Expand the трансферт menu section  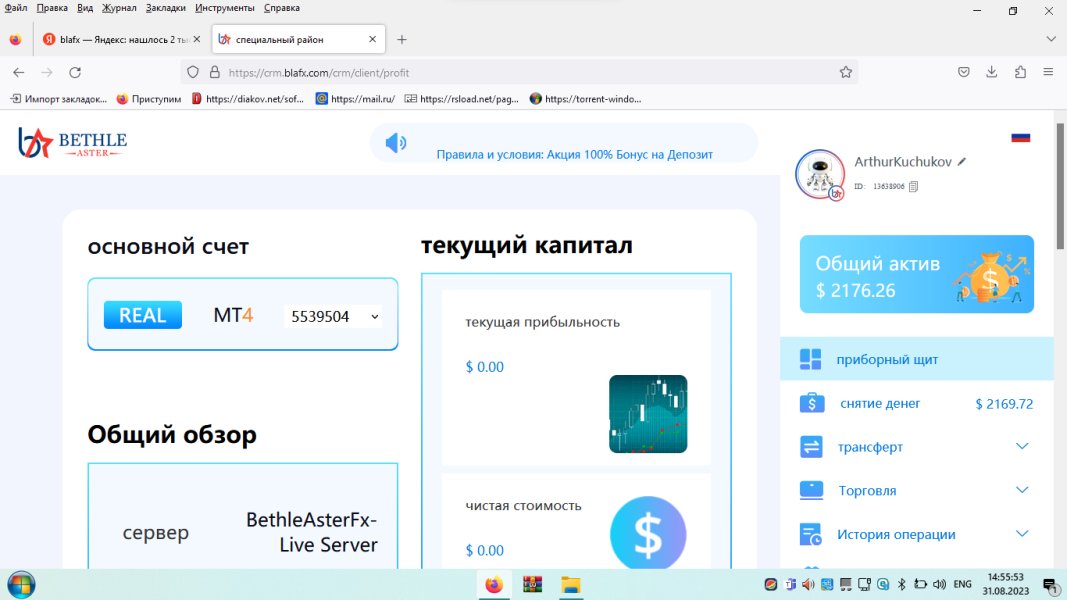(x=1022, y=446)
